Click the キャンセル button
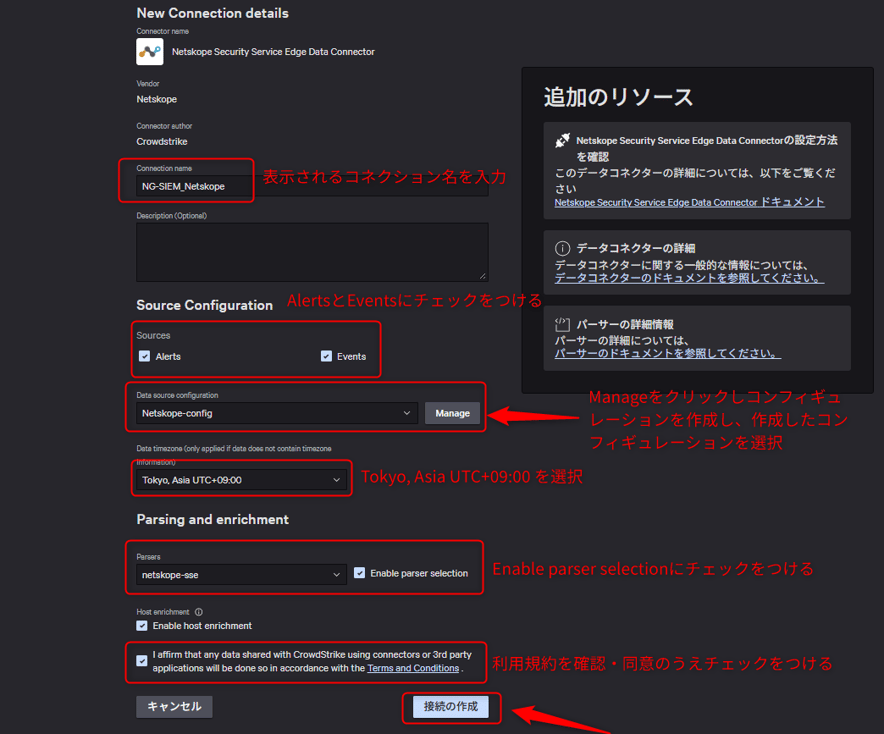The width and height of the screenshot is (884, 734). [173, 706]
